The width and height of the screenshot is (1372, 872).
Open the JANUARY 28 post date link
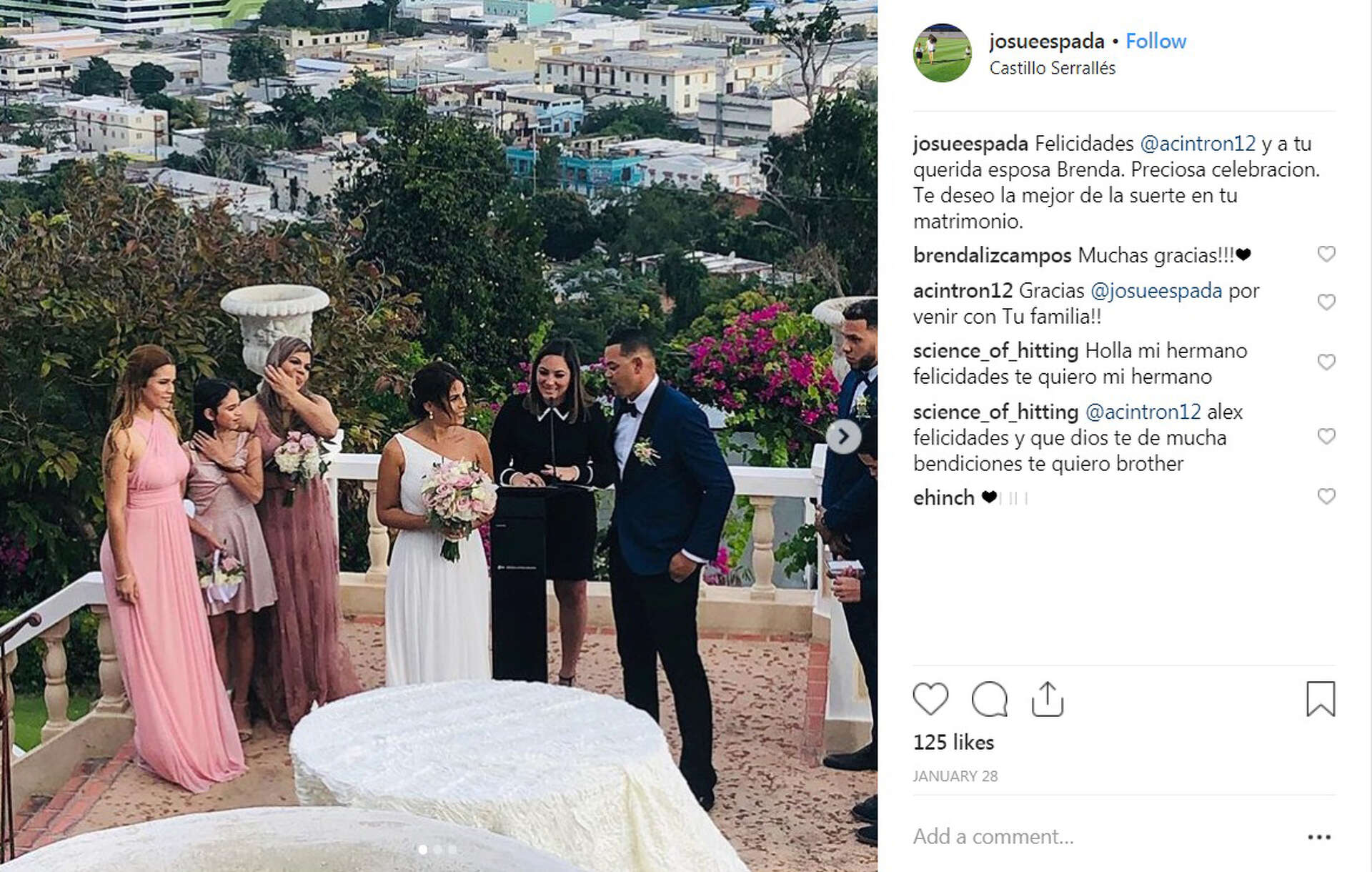(955, 776)
